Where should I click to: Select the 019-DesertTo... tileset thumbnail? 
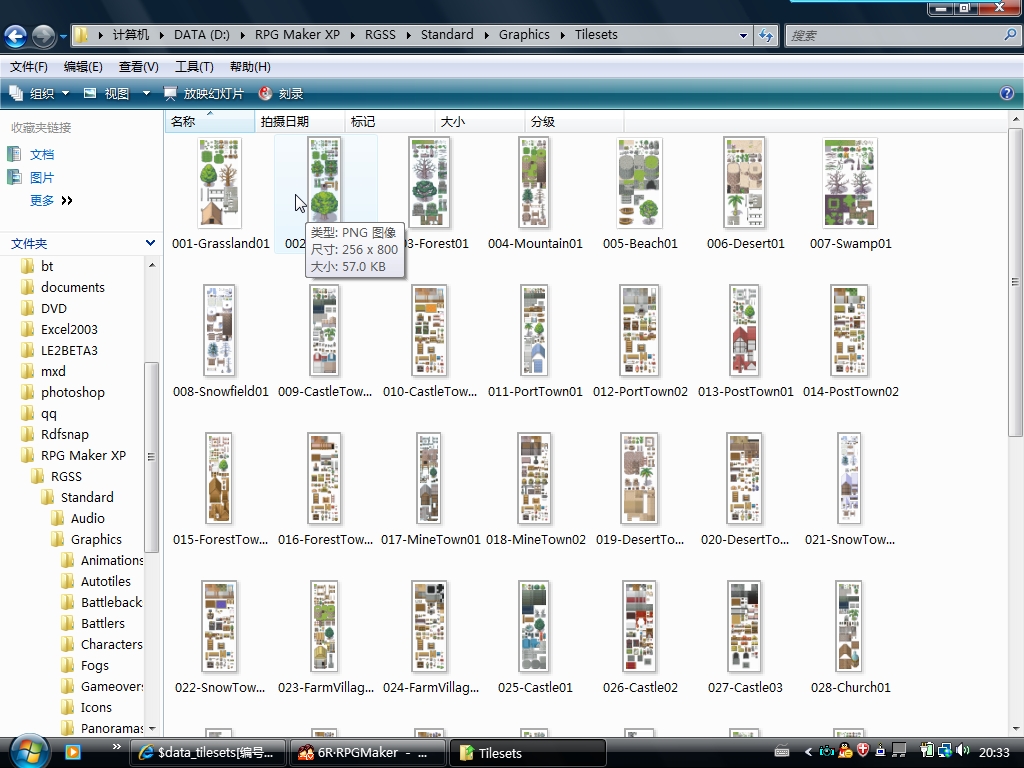(x=639, y=479)
